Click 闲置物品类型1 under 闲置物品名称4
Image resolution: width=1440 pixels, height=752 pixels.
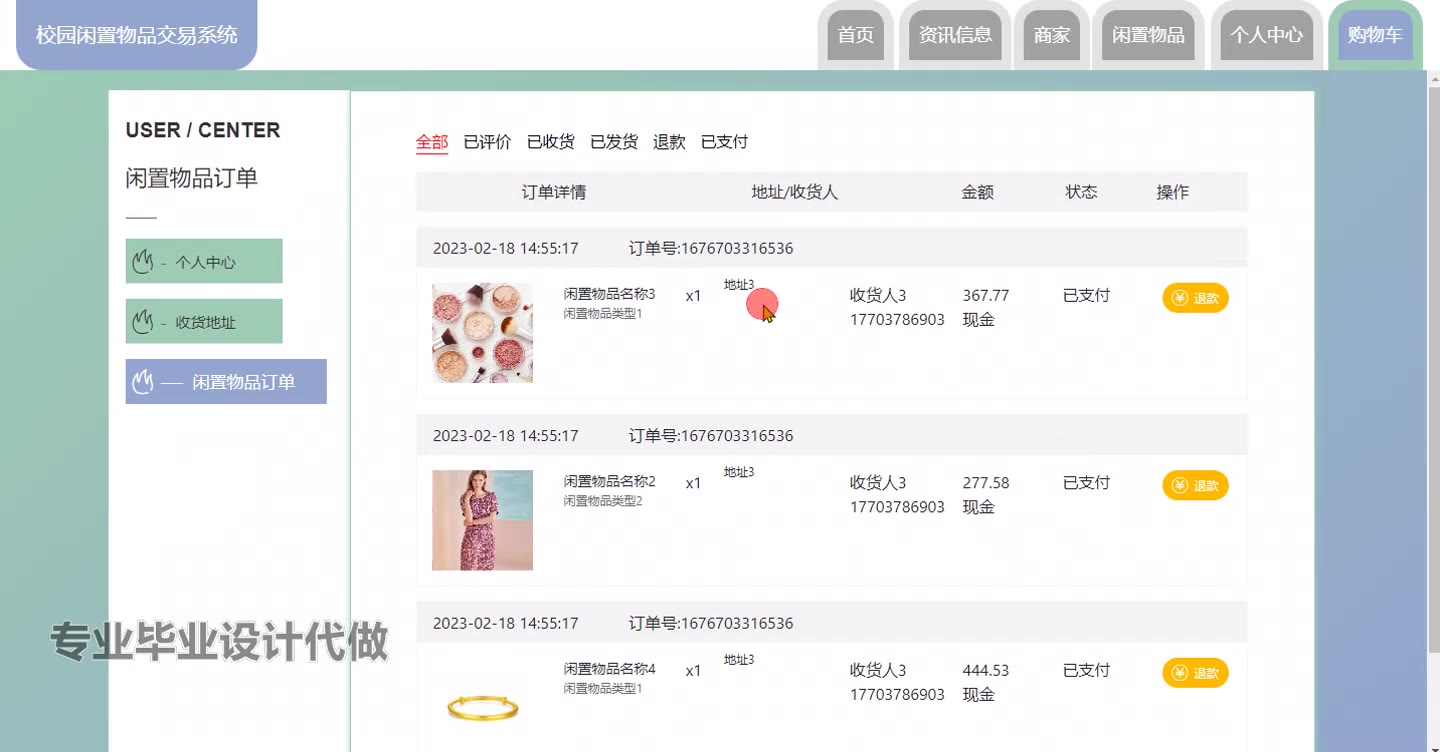(602, 689)
